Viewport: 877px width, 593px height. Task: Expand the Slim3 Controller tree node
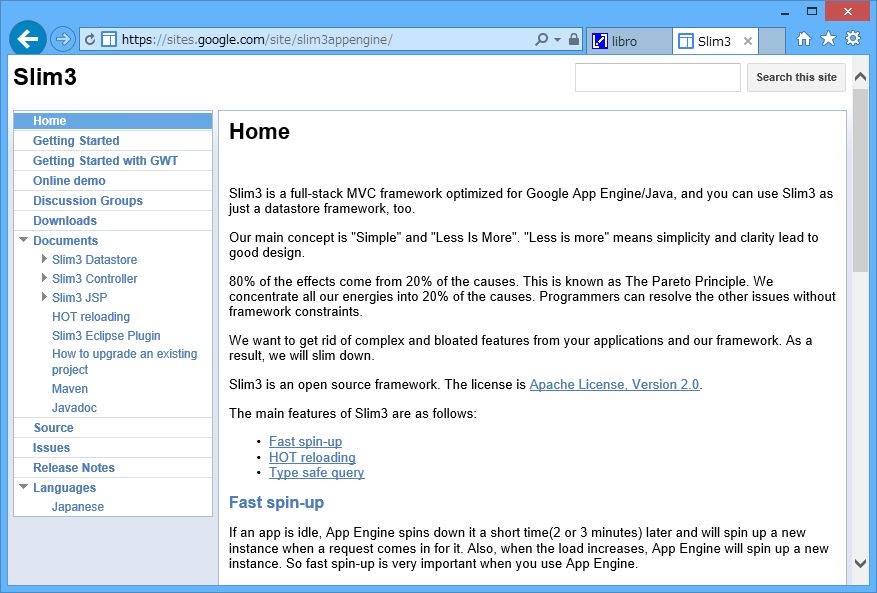[x=44, y=278]
